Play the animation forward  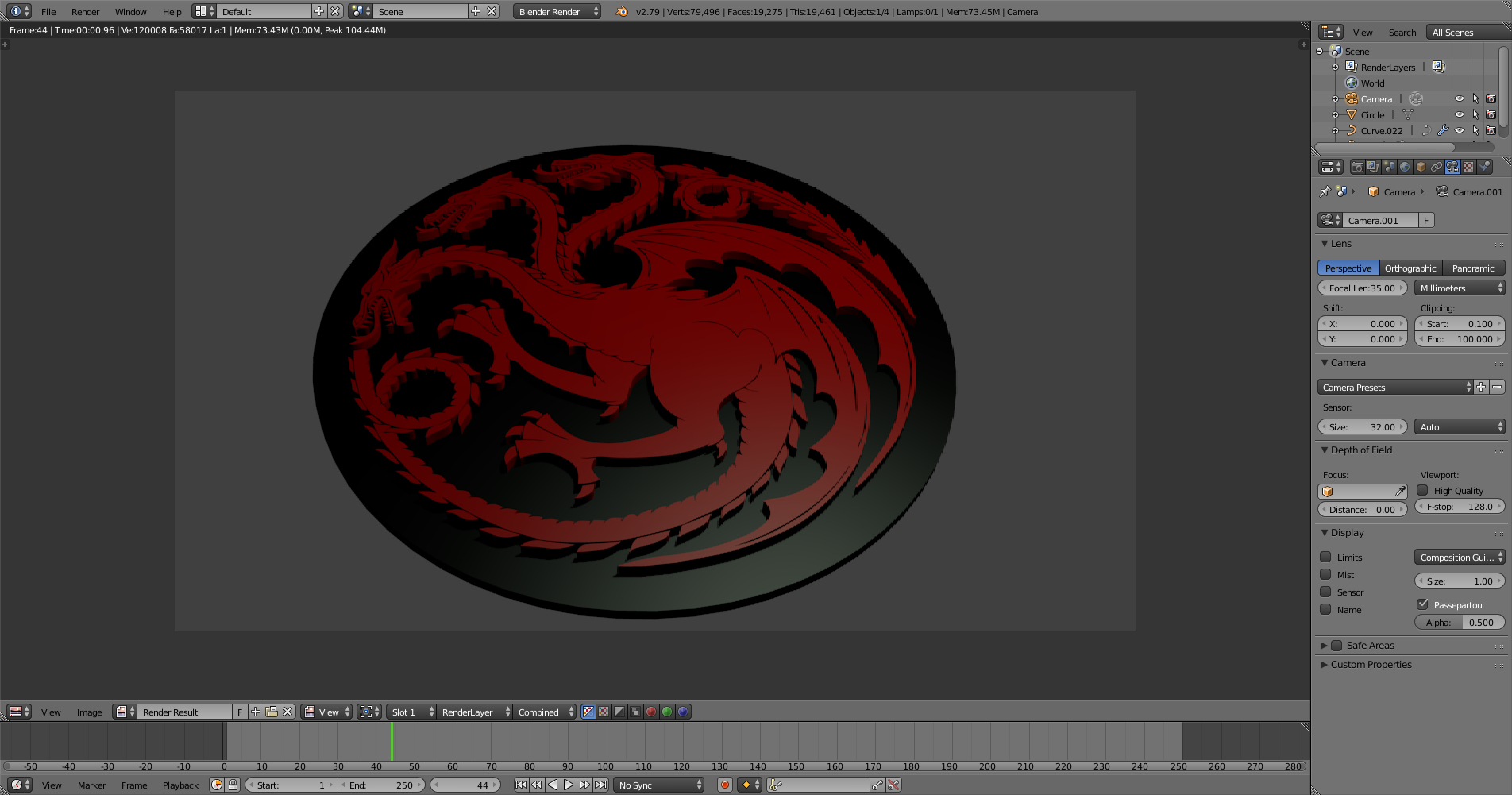(569, 785)
